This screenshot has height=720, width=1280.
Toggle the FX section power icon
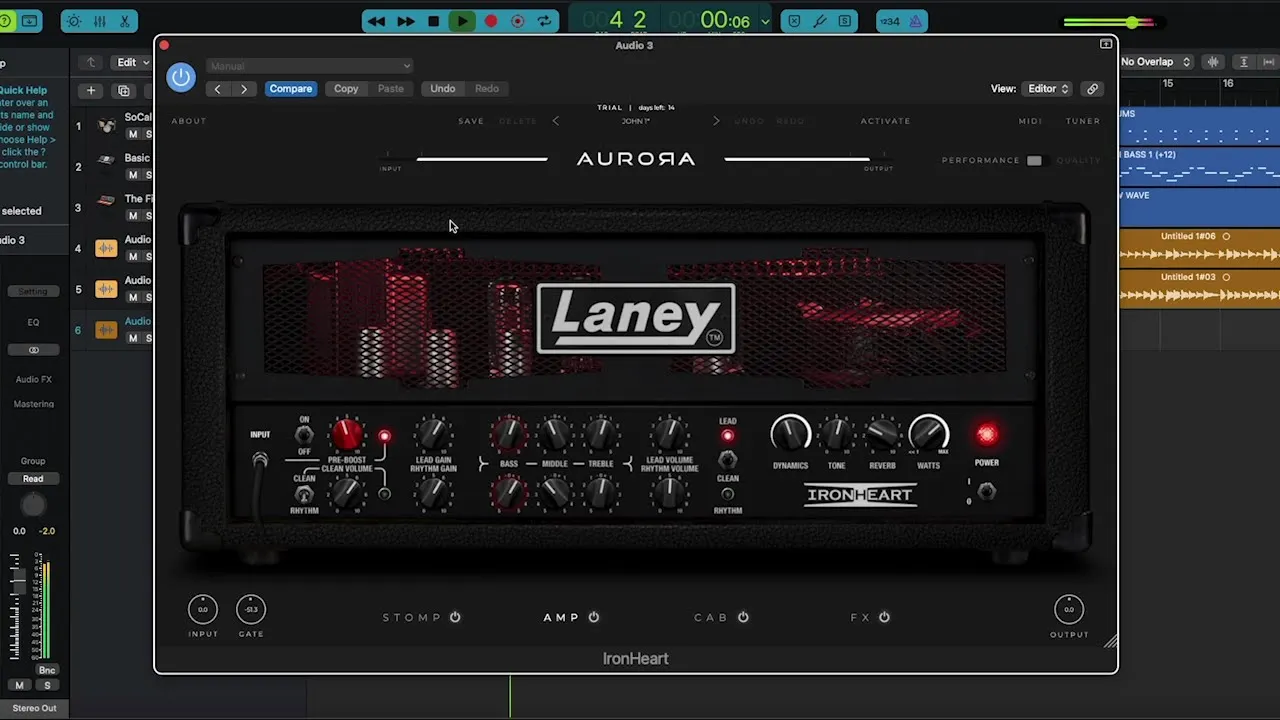tap(884, 617)
